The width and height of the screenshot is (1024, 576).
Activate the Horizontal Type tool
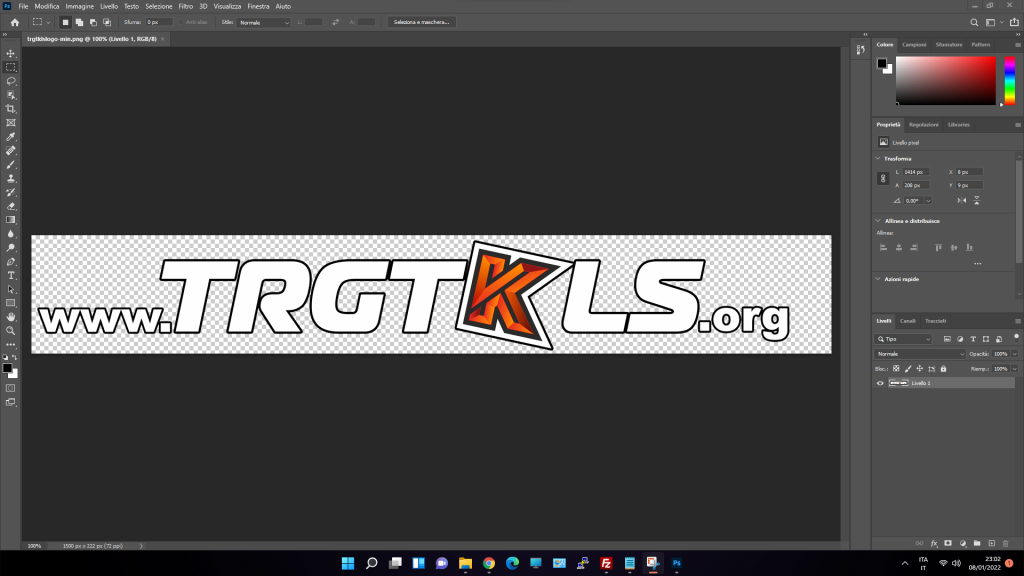tap(11, 275)
